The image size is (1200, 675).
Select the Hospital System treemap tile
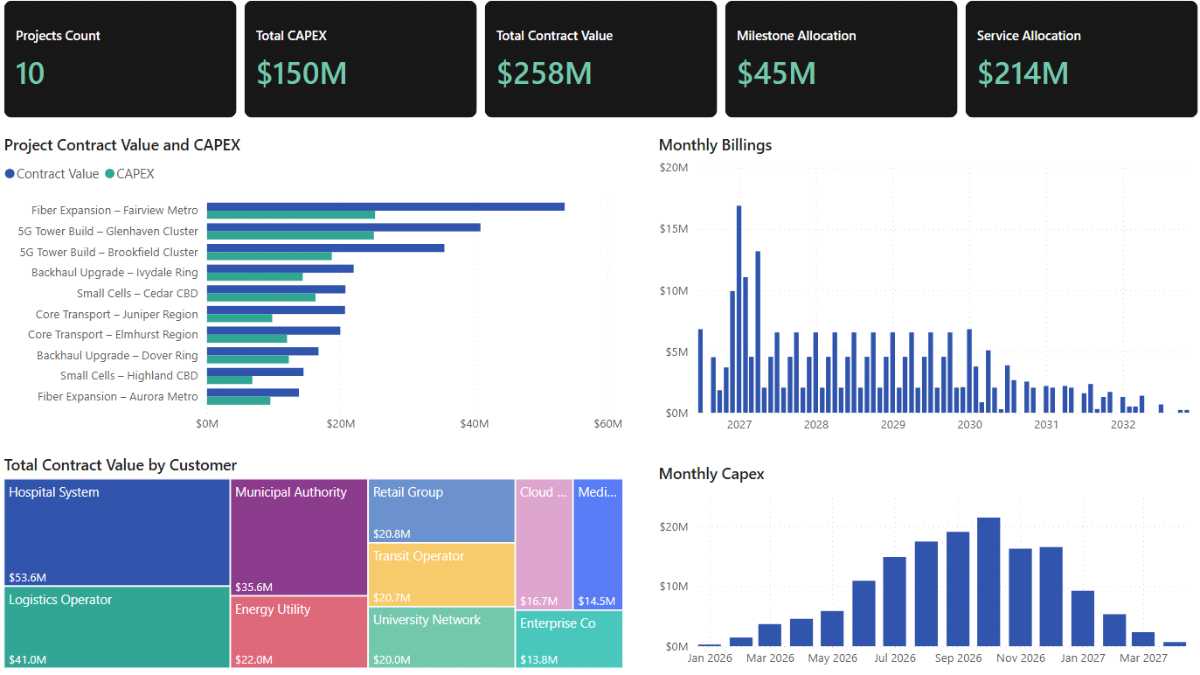click(x=117, y=532)
